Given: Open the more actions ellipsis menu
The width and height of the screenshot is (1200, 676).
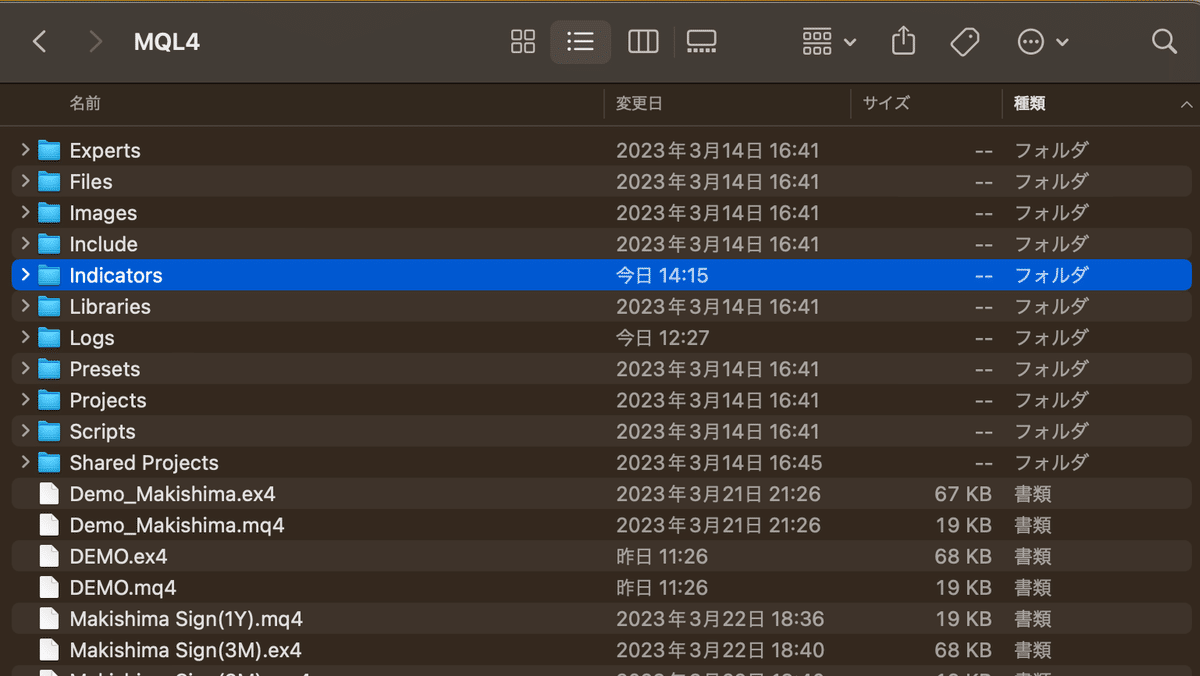Looking at the screenshot, I should (x=1043, y=42).
